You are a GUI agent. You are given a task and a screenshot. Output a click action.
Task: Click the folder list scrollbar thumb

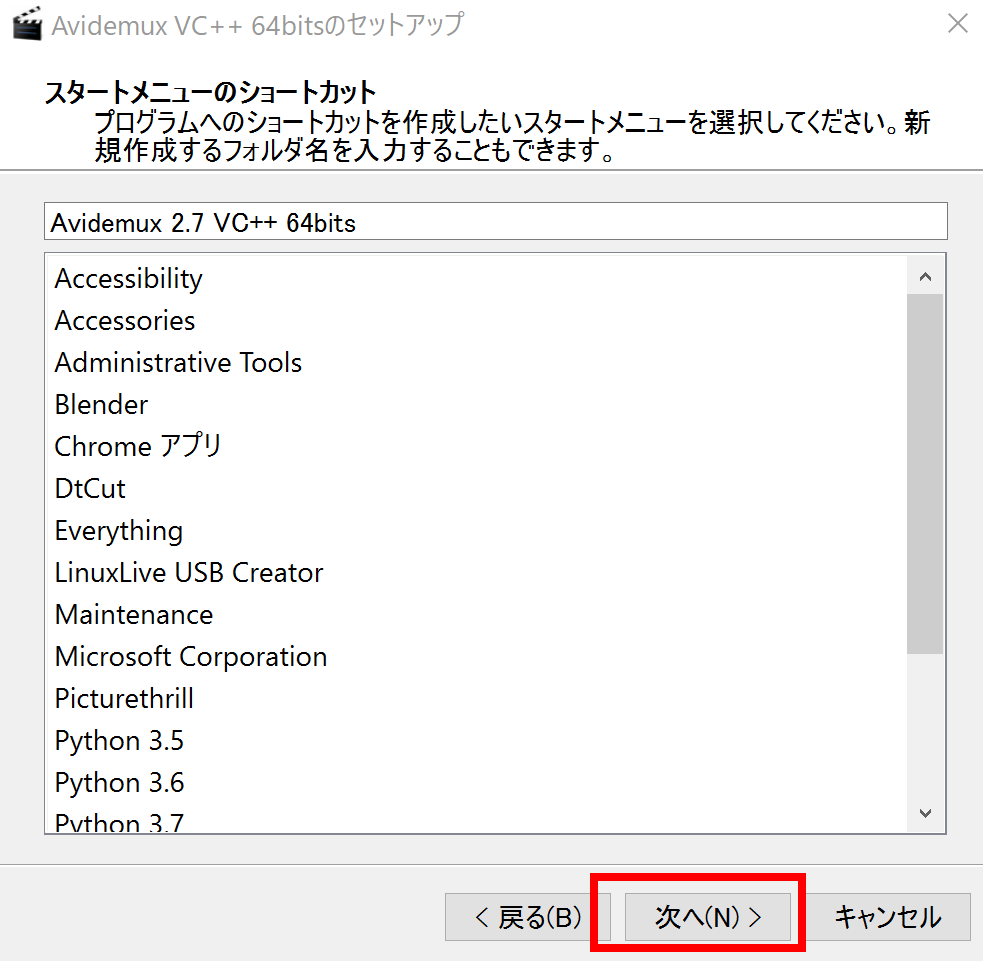coord(925,474)
